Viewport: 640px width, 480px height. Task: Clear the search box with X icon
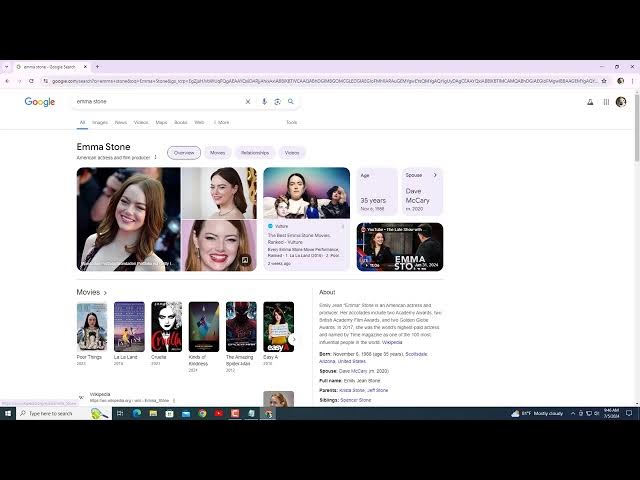[x=248, y=101]
